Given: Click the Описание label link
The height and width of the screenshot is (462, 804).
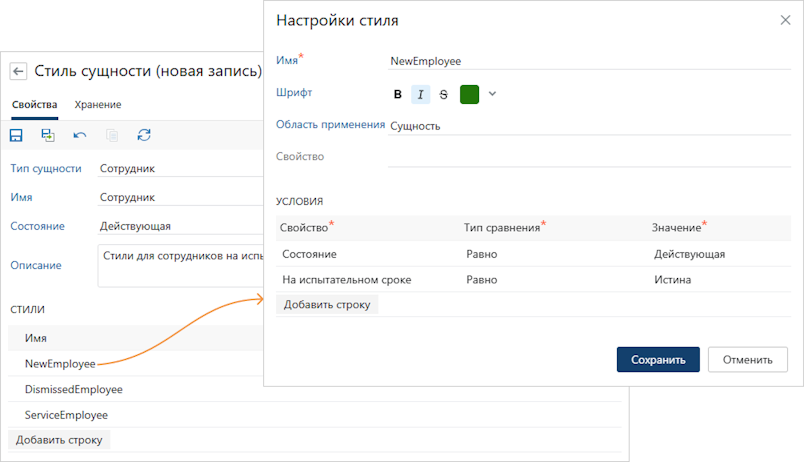Looking at the screenshot, I should pos(35,266).
